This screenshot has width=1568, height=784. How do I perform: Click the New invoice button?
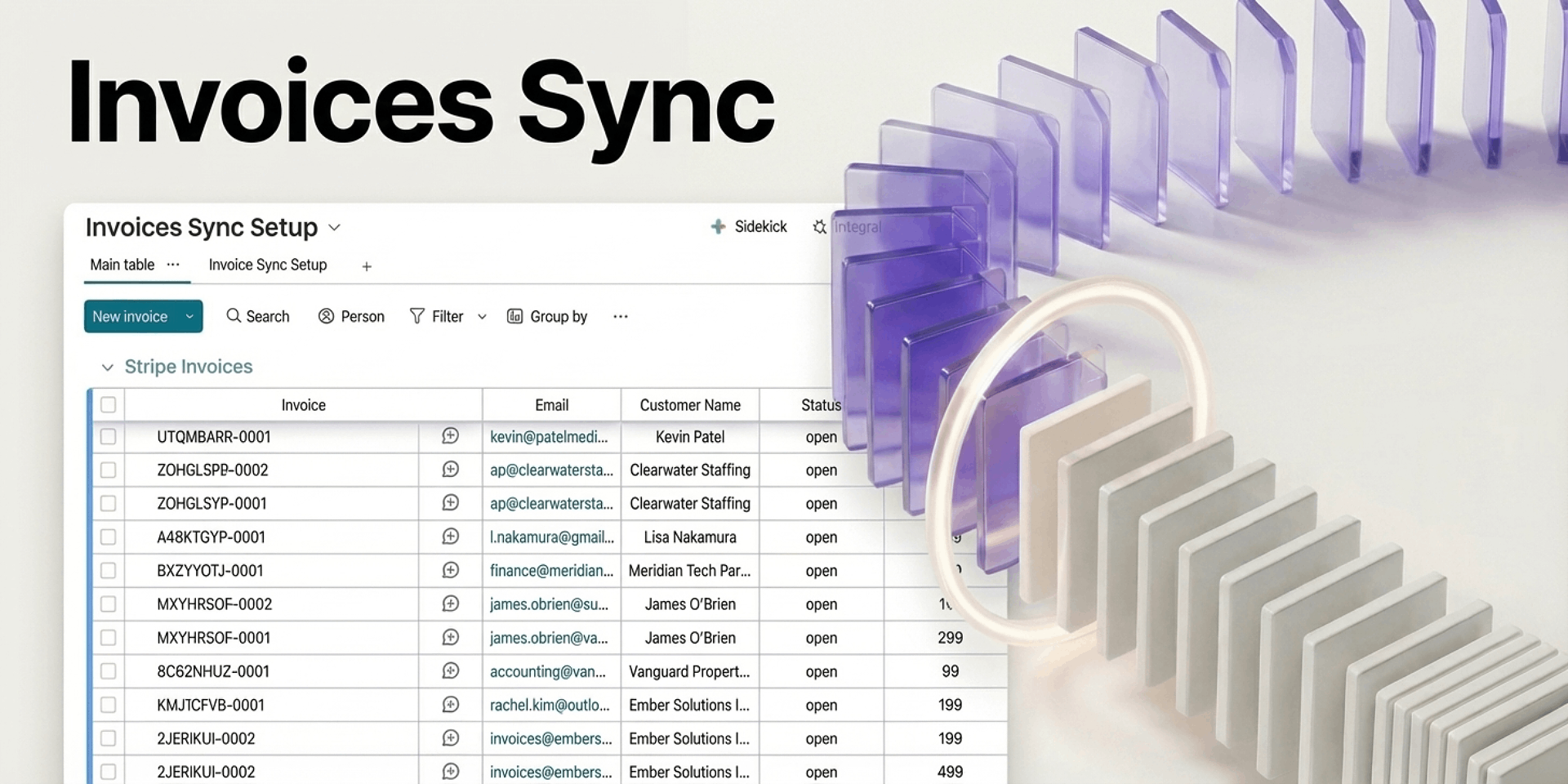130,316
